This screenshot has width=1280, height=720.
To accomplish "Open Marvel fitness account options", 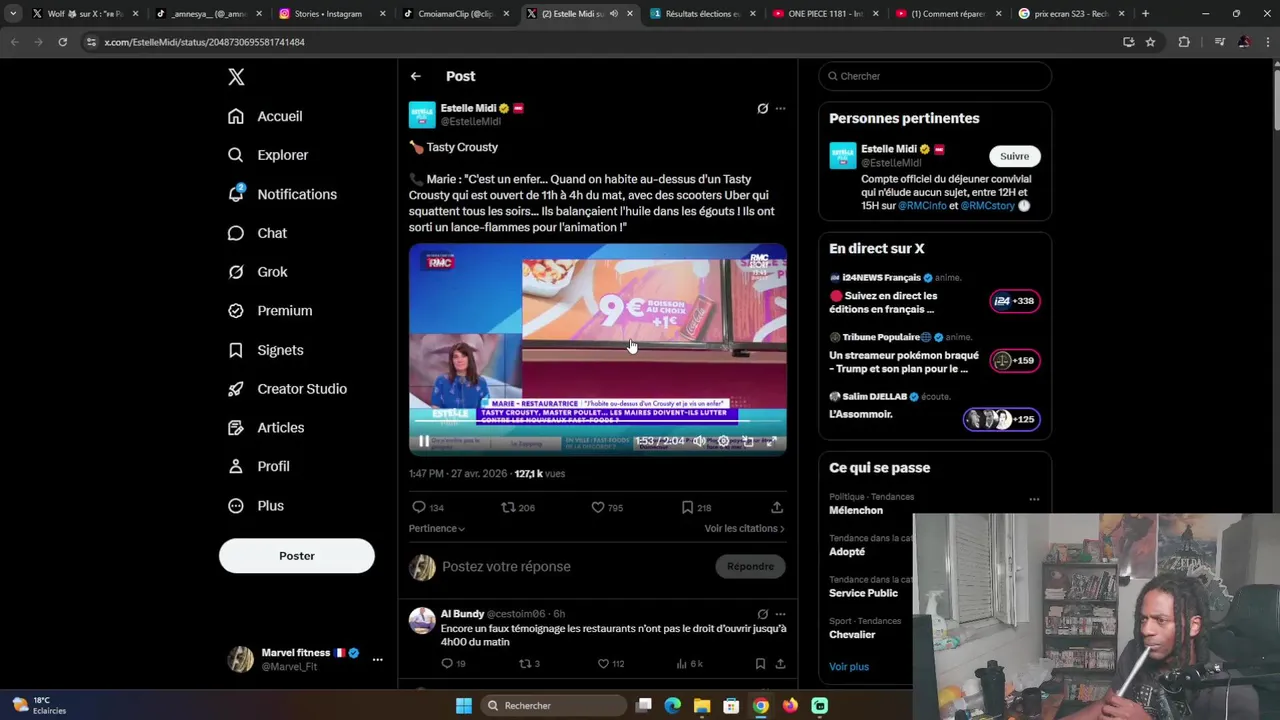I will [377, 659].
